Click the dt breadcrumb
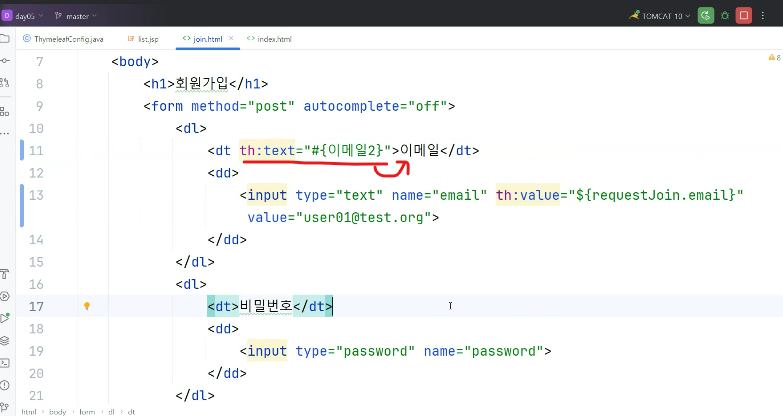Screen dimensions: 783x416 [x=131, y=412]
